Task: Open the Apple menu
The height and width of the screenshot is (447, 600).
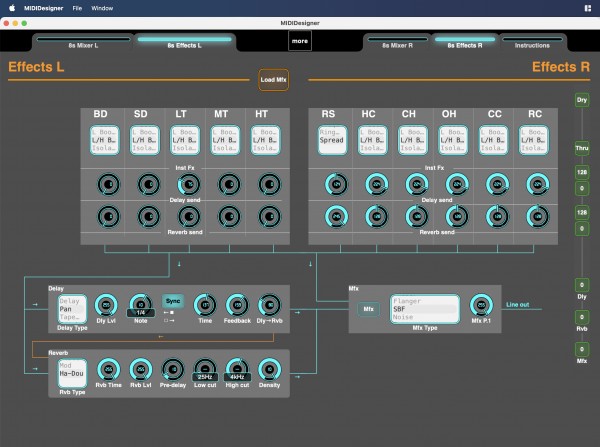Action: [12, 8]
